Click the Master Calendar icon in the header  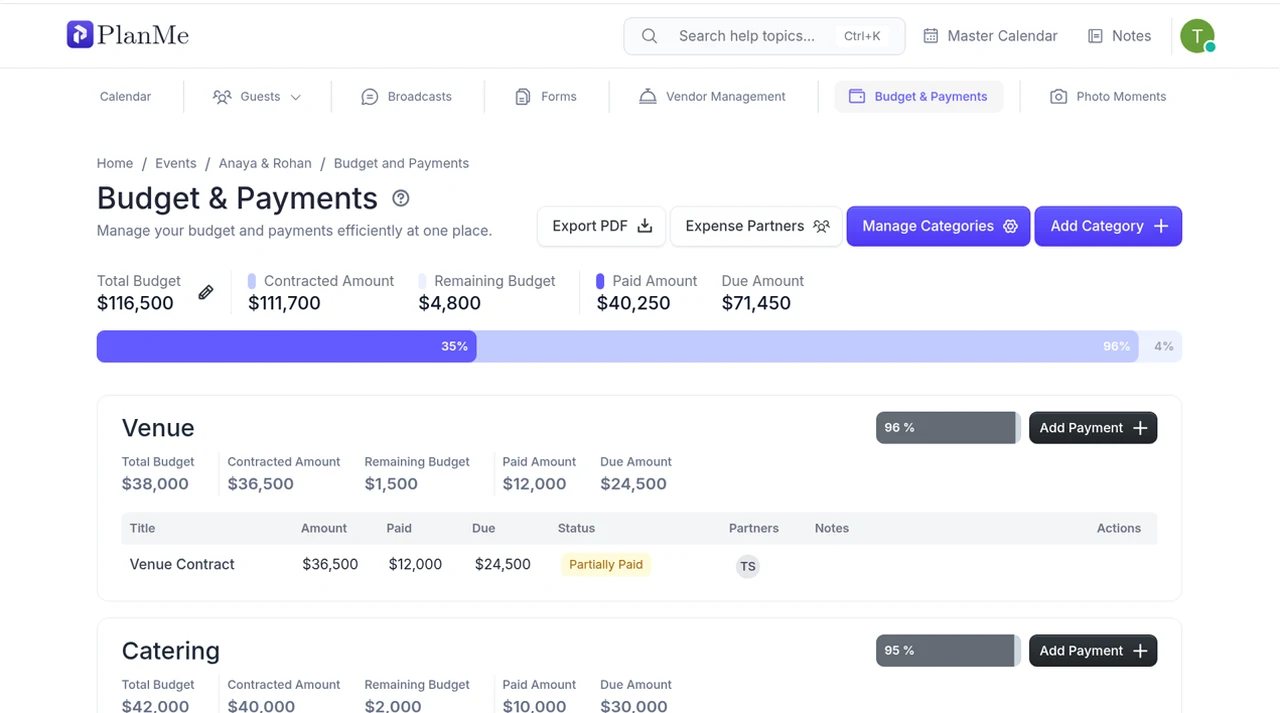click(930, 36)
